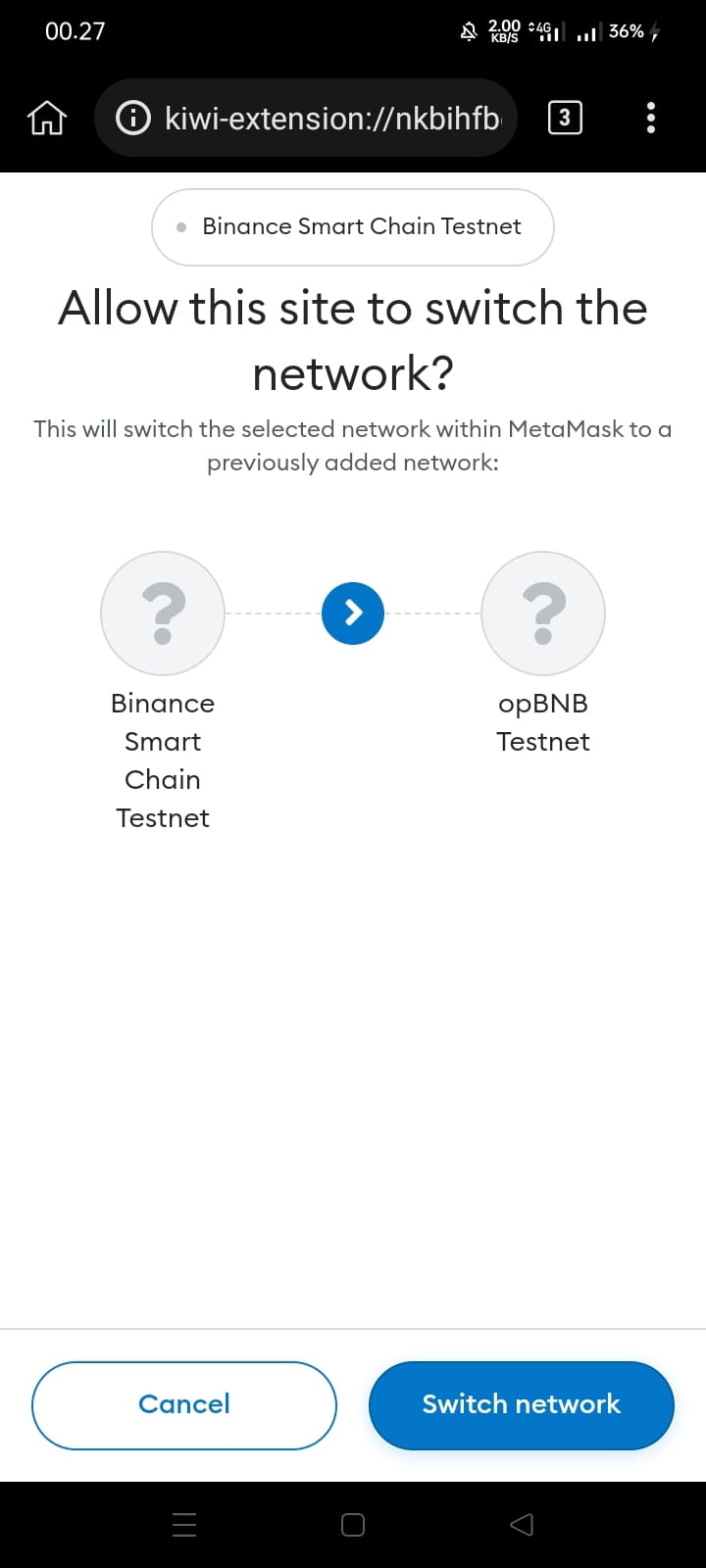Tap the Android back navigation button
This screenshot has height=1568, width=706.
pyautogui.click(x=522, y=1524)
